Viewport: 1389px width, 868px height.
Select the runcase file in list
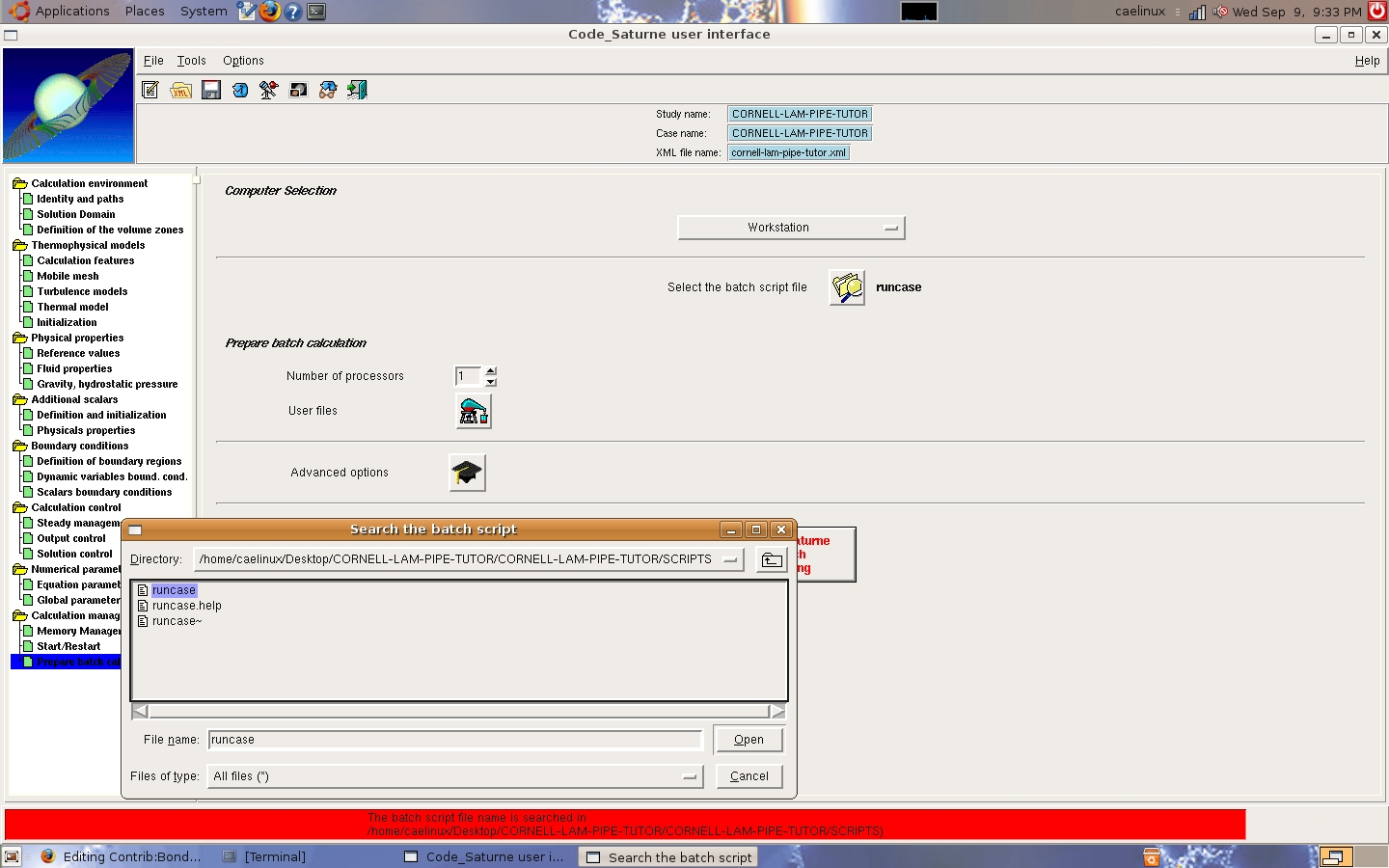point(174,590)
